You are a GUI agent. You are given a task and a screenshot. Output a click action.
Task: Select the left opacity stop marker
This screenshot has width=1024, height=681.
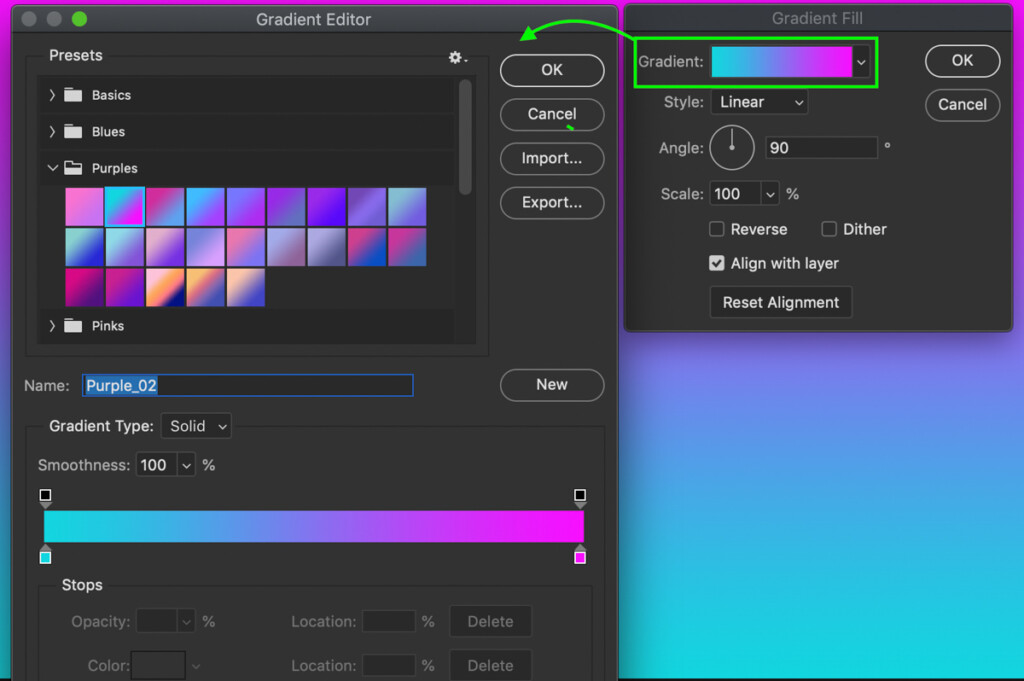click(45, 496)
